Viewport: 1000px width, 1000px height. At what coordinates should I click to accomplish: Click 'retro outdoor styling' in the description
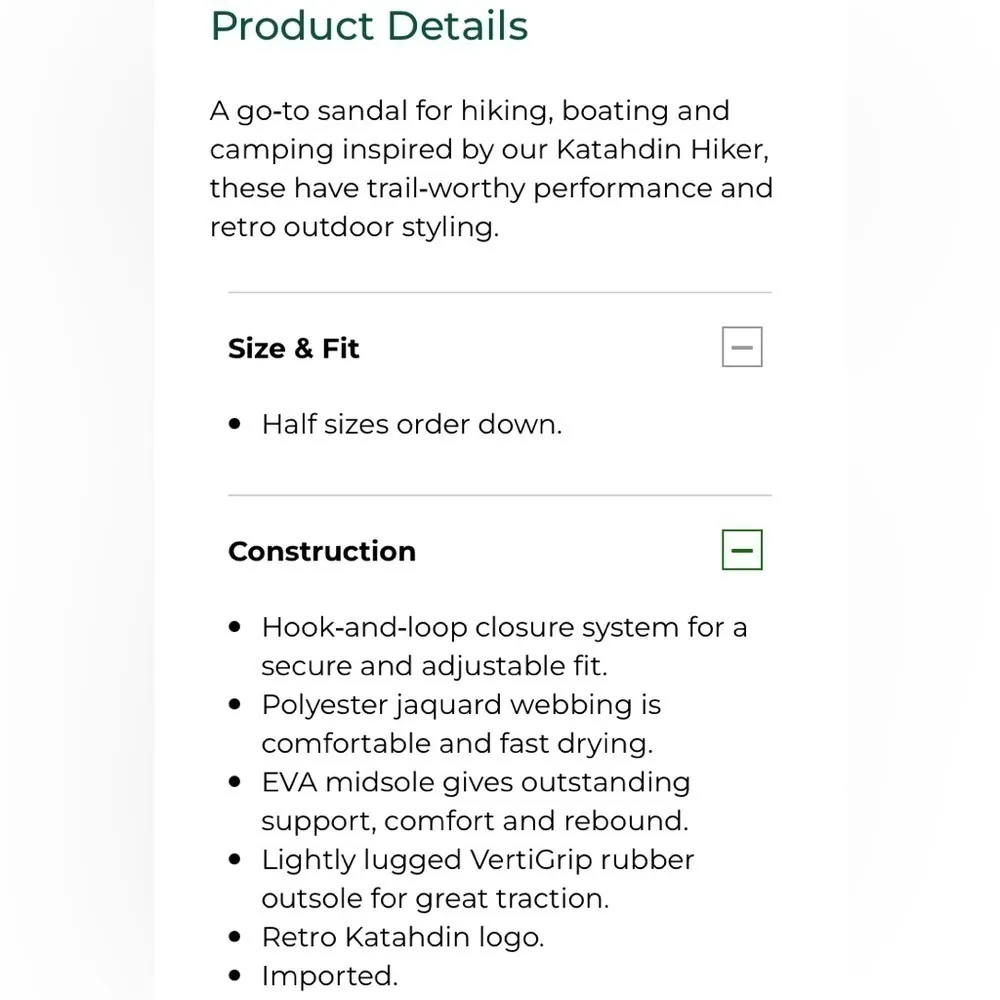353,227
